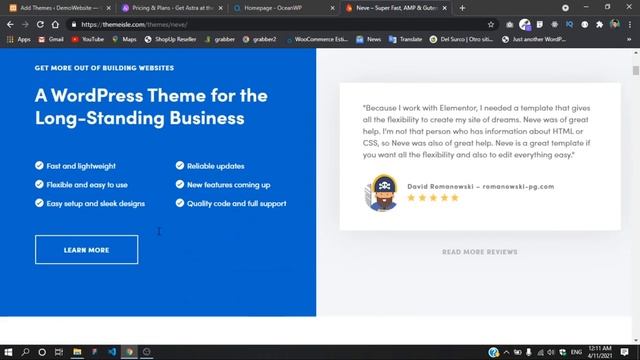Click the page vertical scrollbar thumb
Viewport: 640px width, 360px height.
[x=636, y=70]
